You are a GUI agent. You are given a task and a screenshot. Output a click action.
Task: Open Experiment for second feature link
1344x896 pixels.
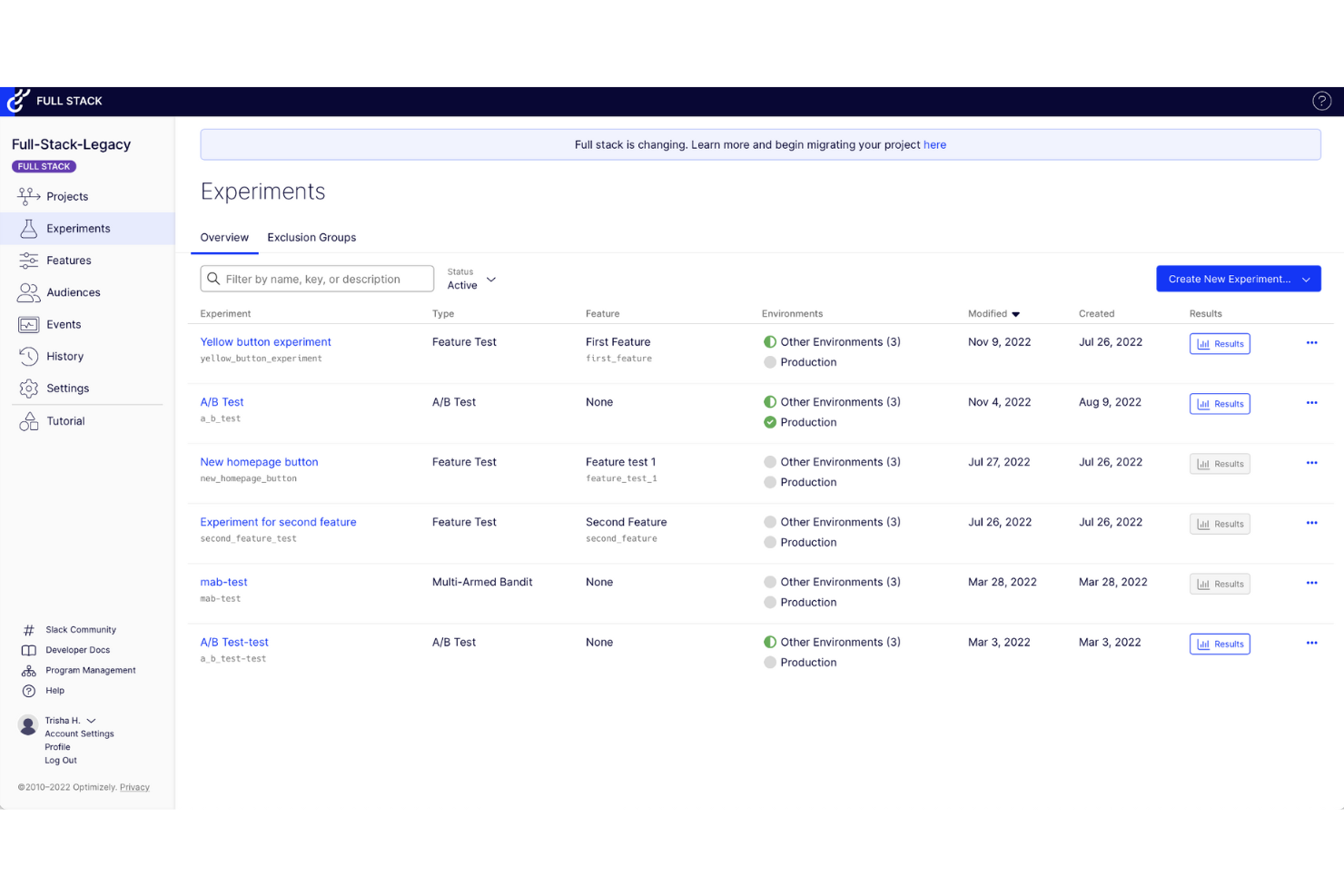click(278, 522)
